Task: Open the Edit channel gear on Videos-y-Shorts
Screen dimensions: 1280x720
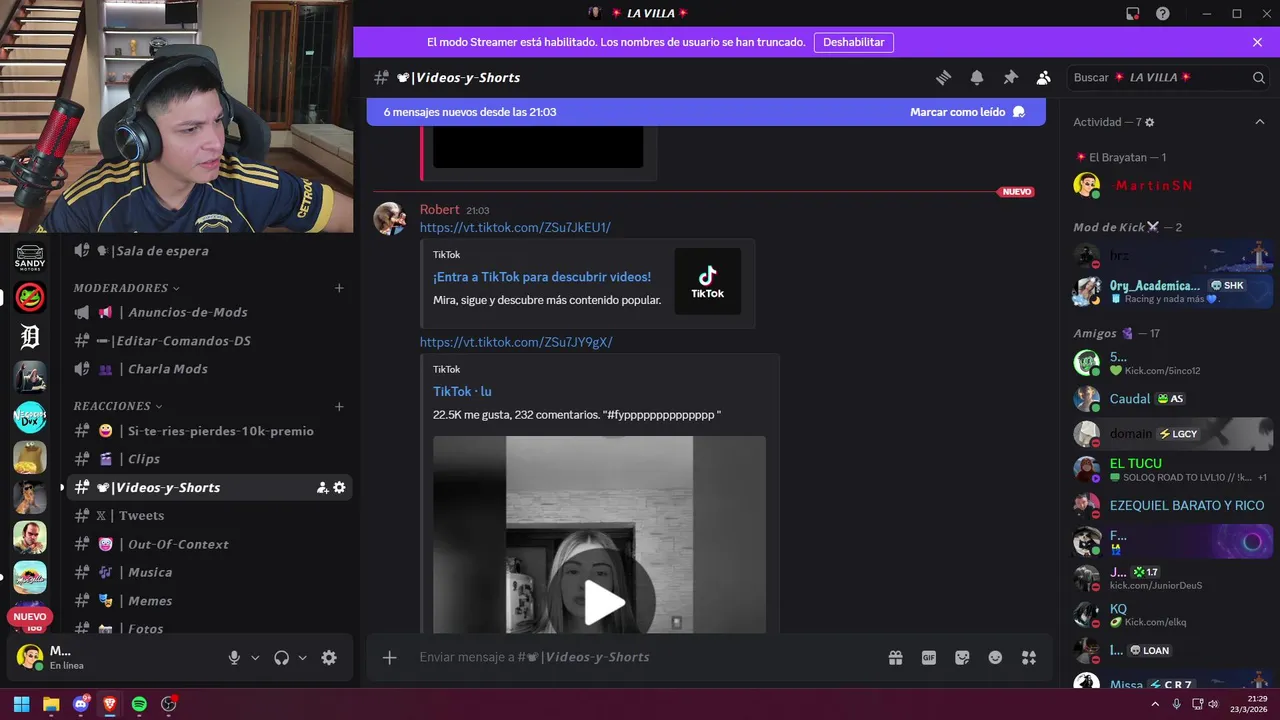Action: coord(339,488)
